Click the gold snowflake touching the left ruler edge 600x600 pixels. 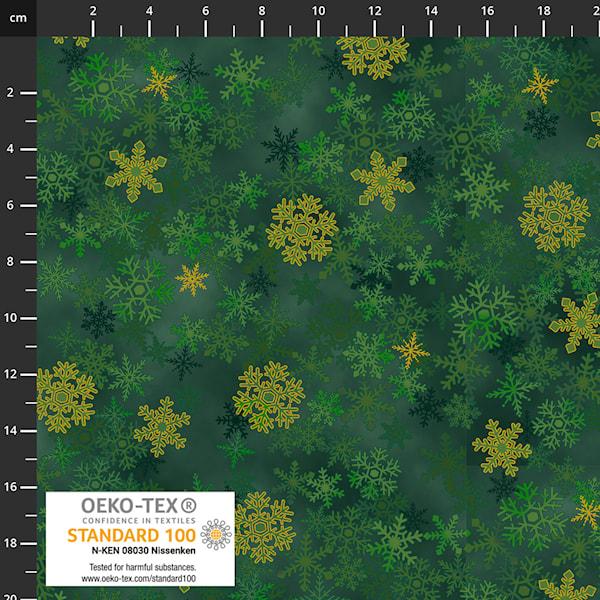click(x=64, y=396)
